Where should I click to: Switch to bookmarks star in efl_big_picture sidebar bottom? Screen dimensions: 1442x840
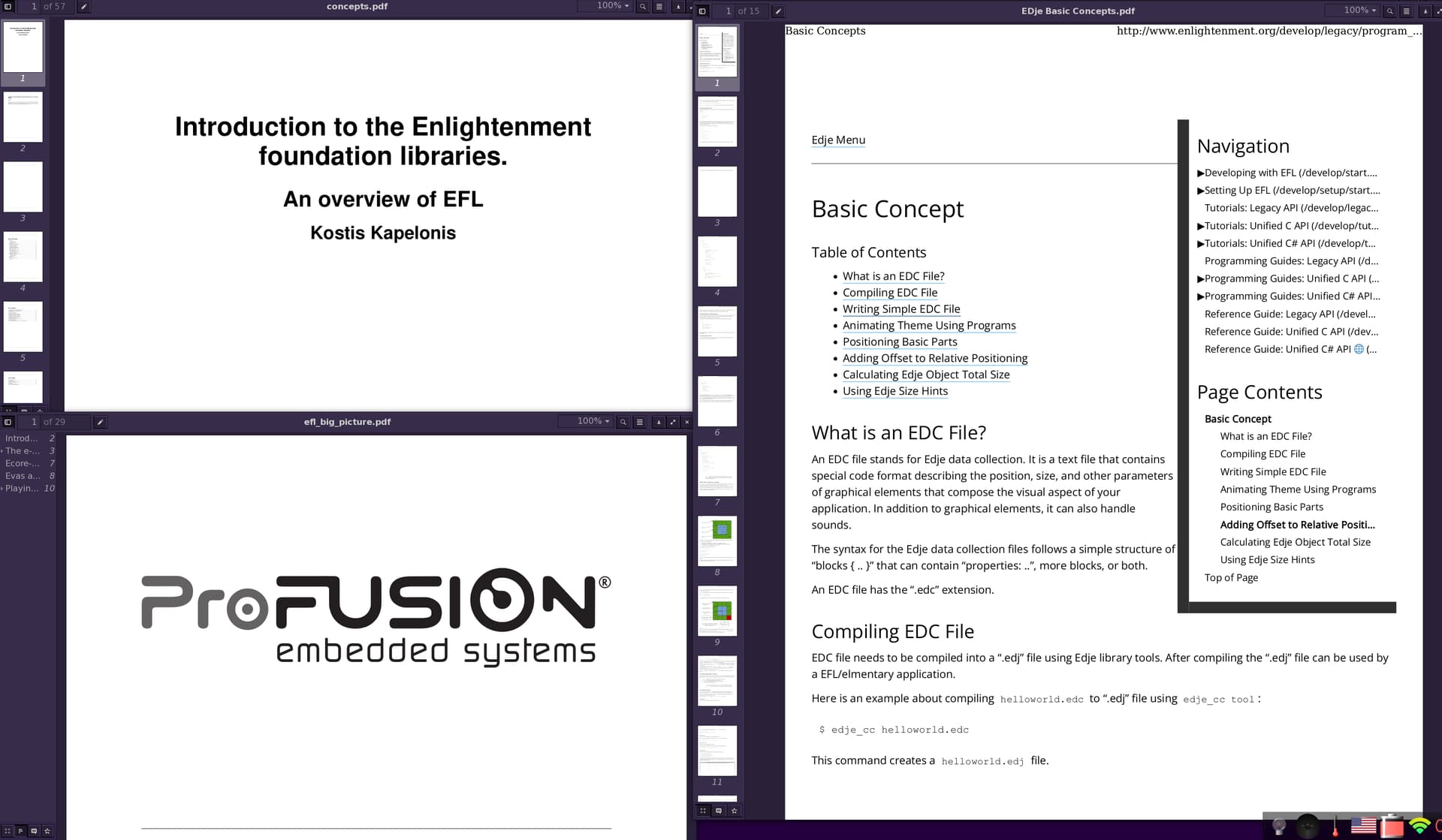click(47, 831)
